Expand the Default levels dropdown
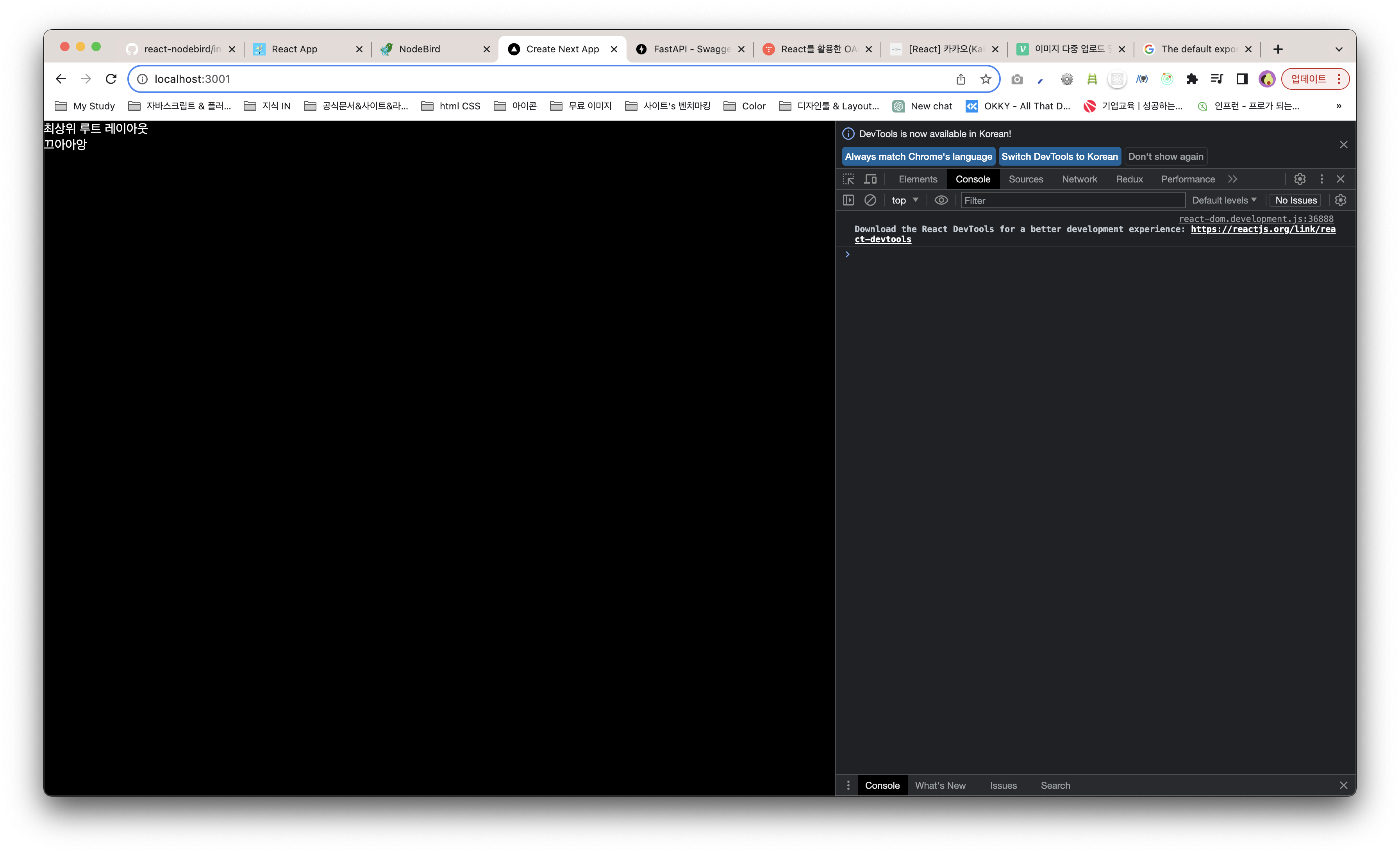This screenshot has width=1400, height=854. click(x=1224, y=200)
